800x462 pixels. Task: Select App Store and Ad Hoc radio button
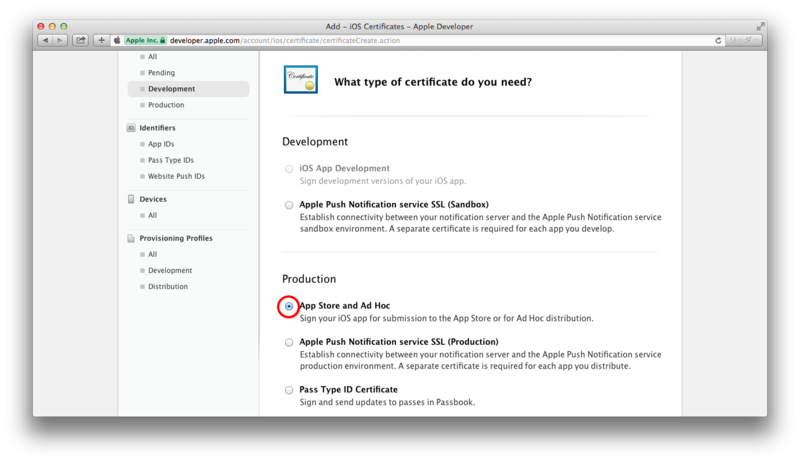pyautogui.click(x=289, y=306)
